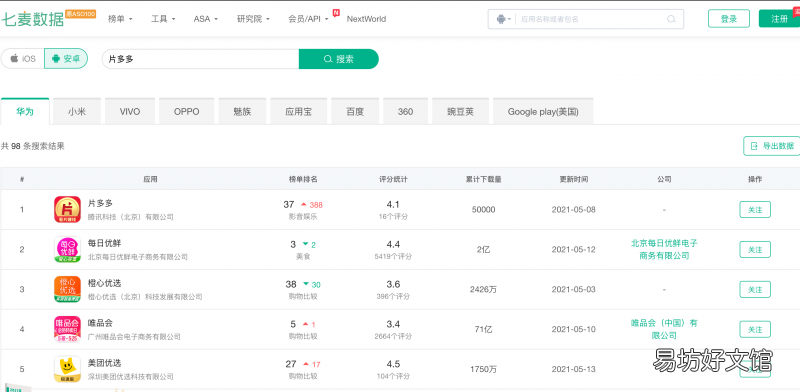Image resolution: width=800 pixels, height=392 pixels.
Task: Switch to the OPPO store tab
Action: (x=187, y=111)
